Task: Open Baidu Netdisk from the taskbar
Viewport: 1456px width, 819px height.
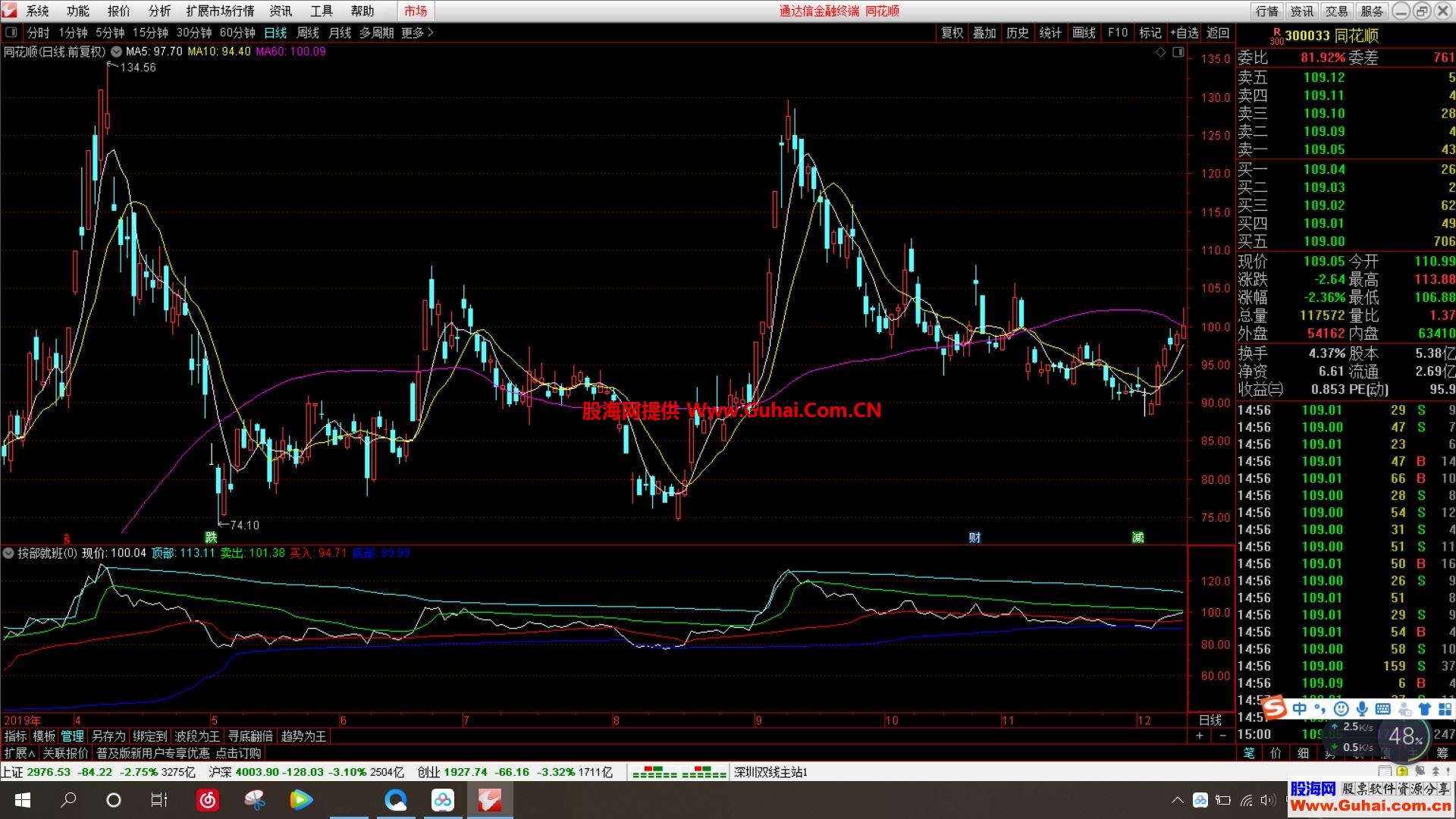Action: click(x=443, y=800)
